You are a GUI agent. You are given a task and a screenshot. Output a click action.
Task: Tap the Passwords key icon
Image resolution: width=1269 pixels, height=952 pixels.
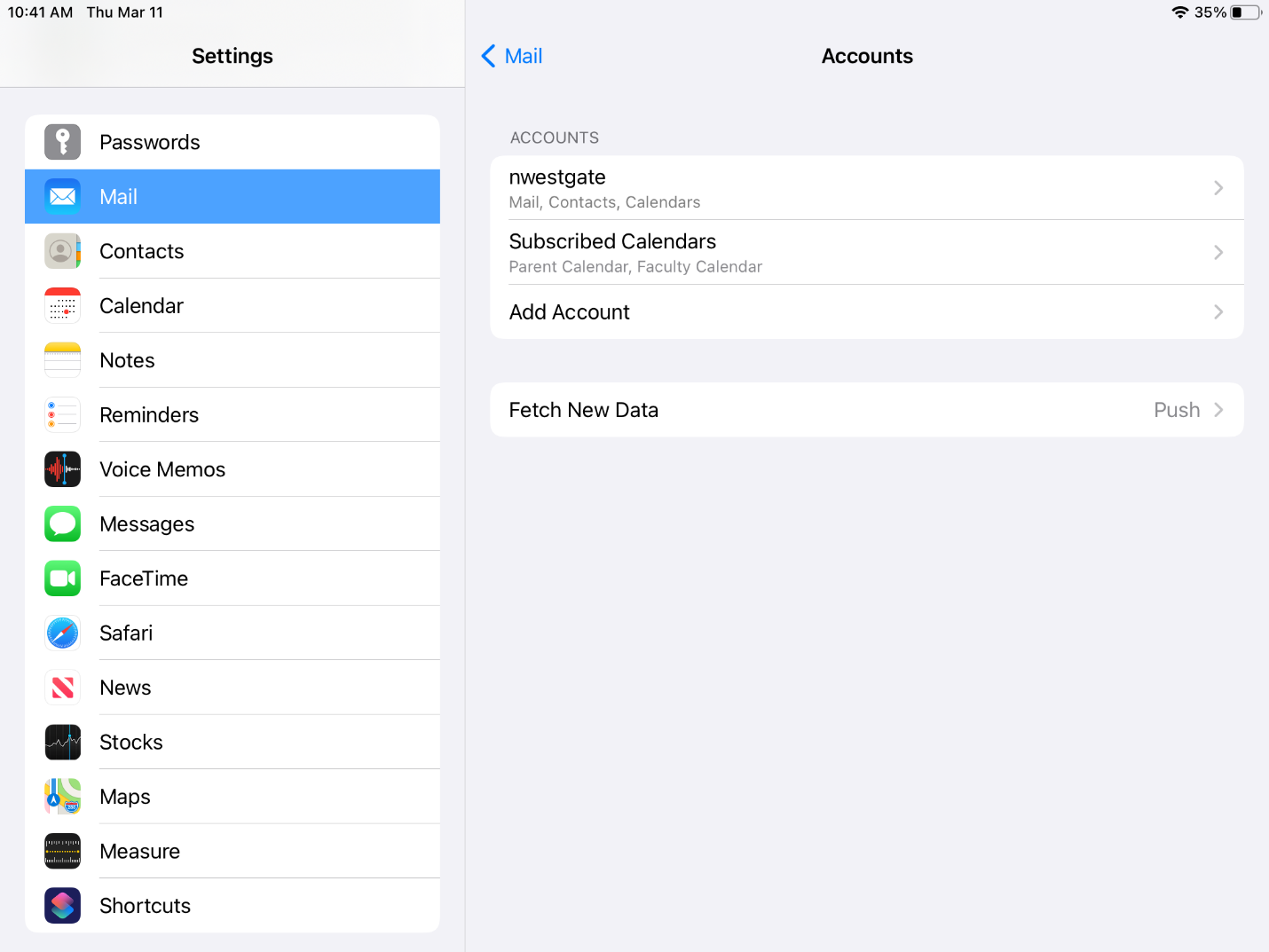coord(62,142)
